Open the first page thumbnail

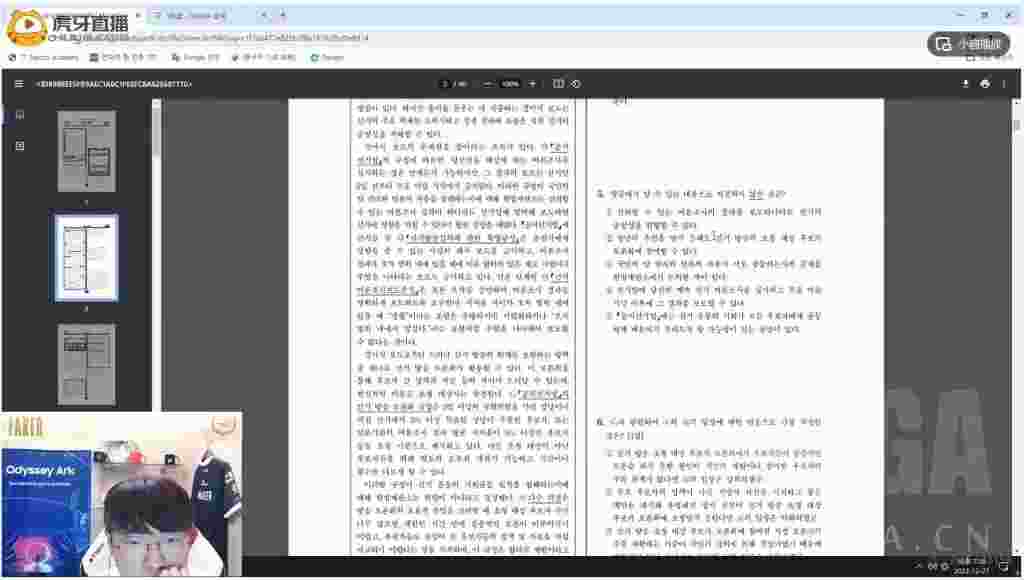(x=86, y=151)
